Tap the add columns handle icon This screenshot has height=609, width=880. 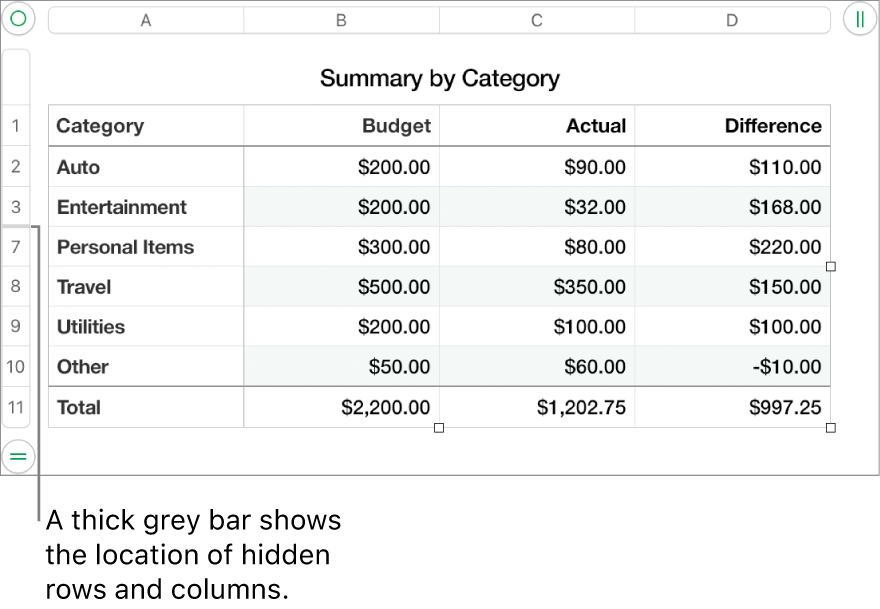[859, 19]
